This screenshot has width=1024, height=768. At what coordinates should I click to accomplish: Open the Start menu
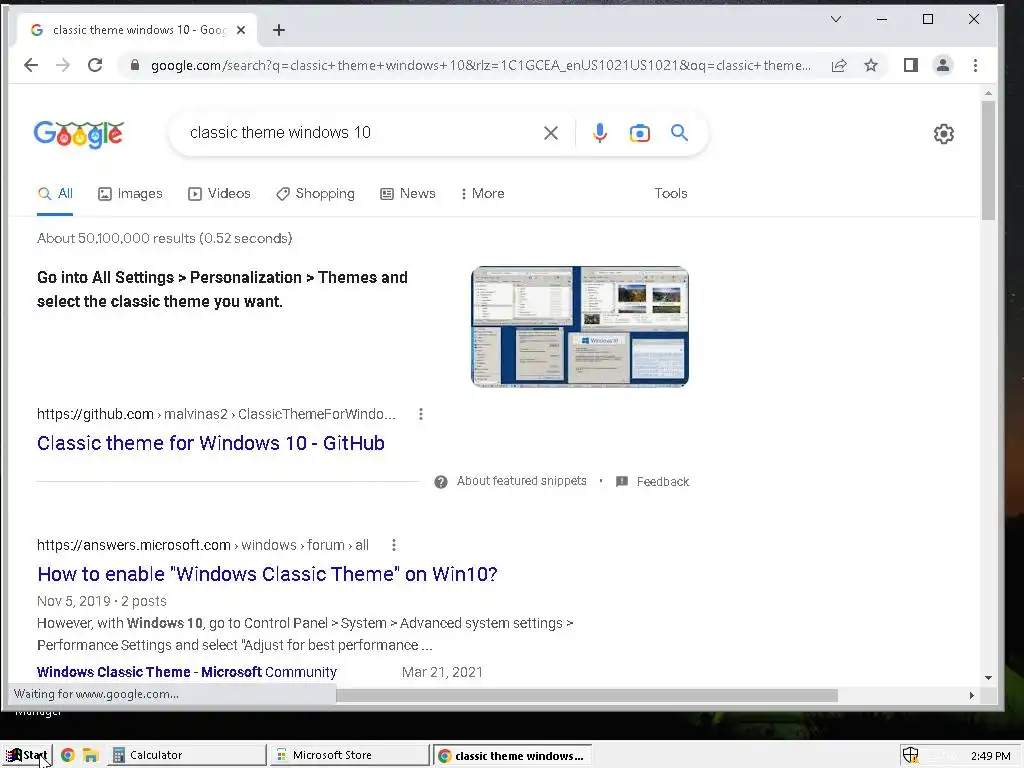click(27, 755)
